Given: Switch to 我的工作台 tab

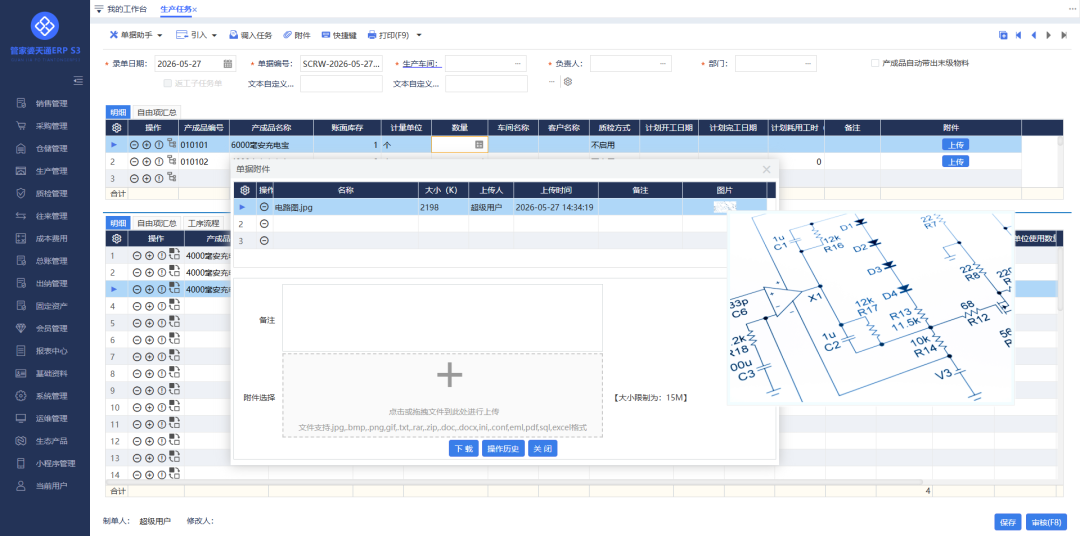Looking at the screenshot, I should click(x=127, y=9).
